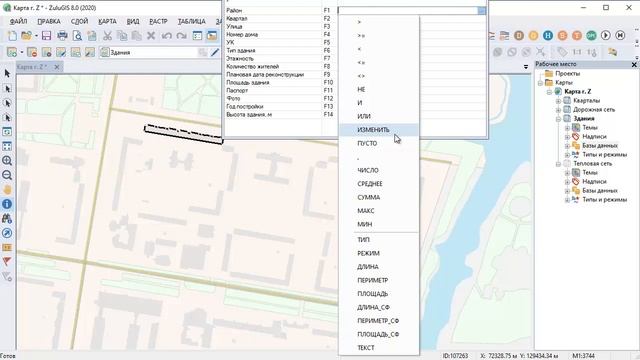This screenshot has width=640, height=360.
Task: Click the brown D circle toolbar icon
Action: click(x=519, y=36)
